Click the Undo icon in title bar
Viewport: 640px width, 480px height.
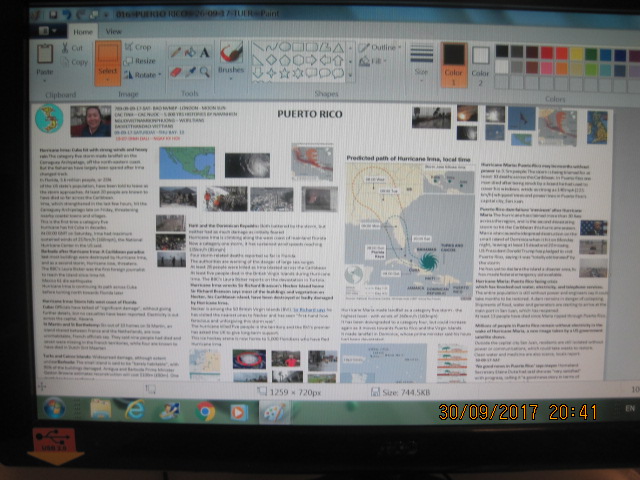click(67, 15)
